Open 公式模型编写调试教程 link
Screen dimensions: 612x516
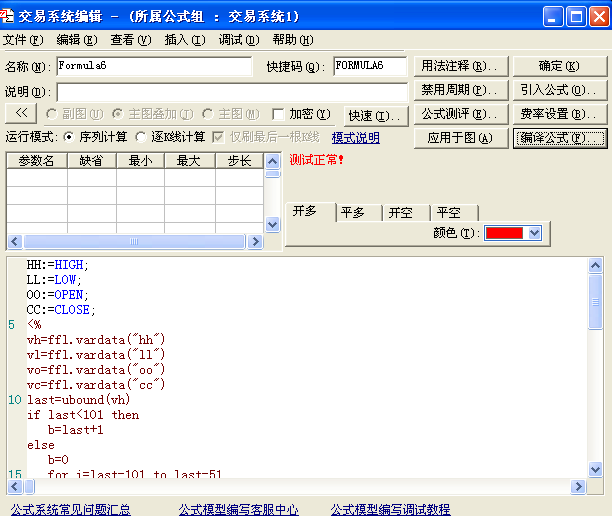tap(391, 509)
